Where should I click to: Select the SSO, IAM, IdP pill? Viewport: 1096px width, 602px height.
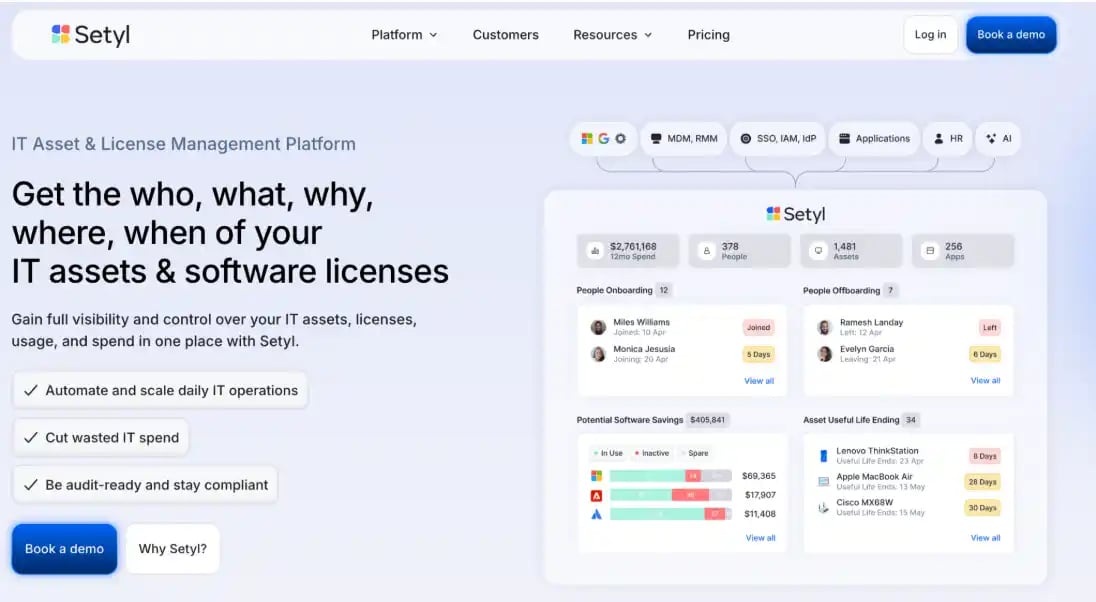778,138
